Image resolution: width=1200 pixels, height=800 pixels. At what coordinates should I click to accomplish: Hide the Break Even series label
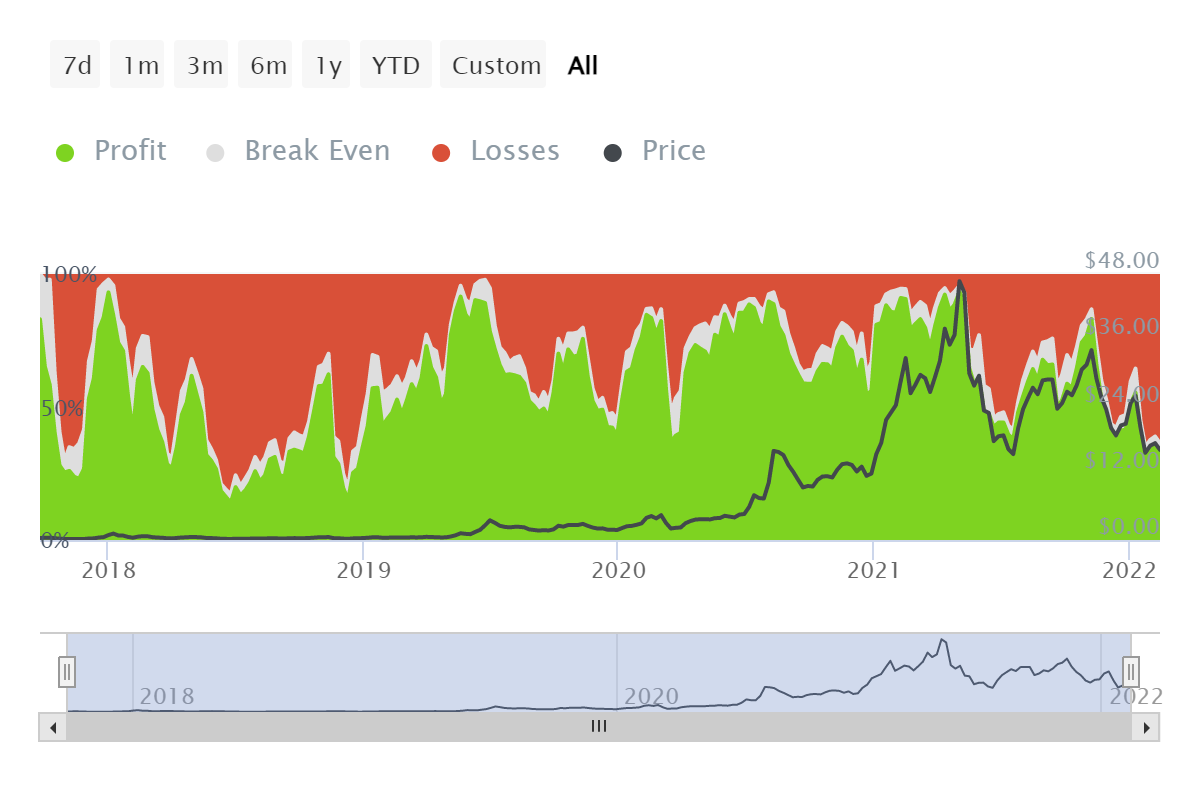click(317, 151)
